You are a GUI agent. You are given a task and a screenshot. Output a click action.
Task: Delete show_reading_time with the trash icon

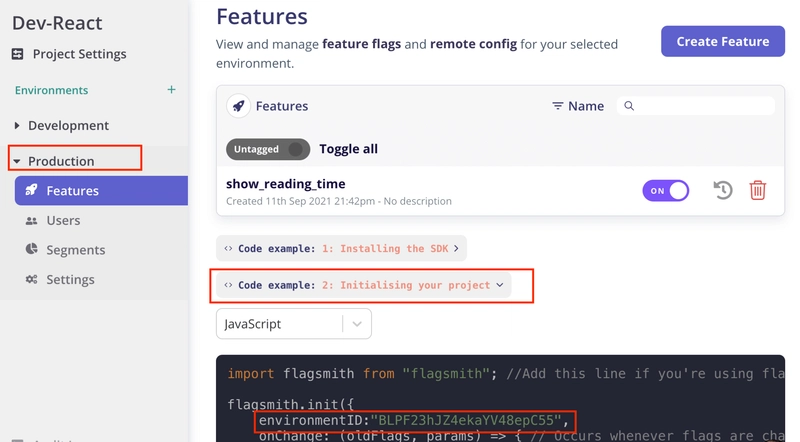tap(758, 190)
